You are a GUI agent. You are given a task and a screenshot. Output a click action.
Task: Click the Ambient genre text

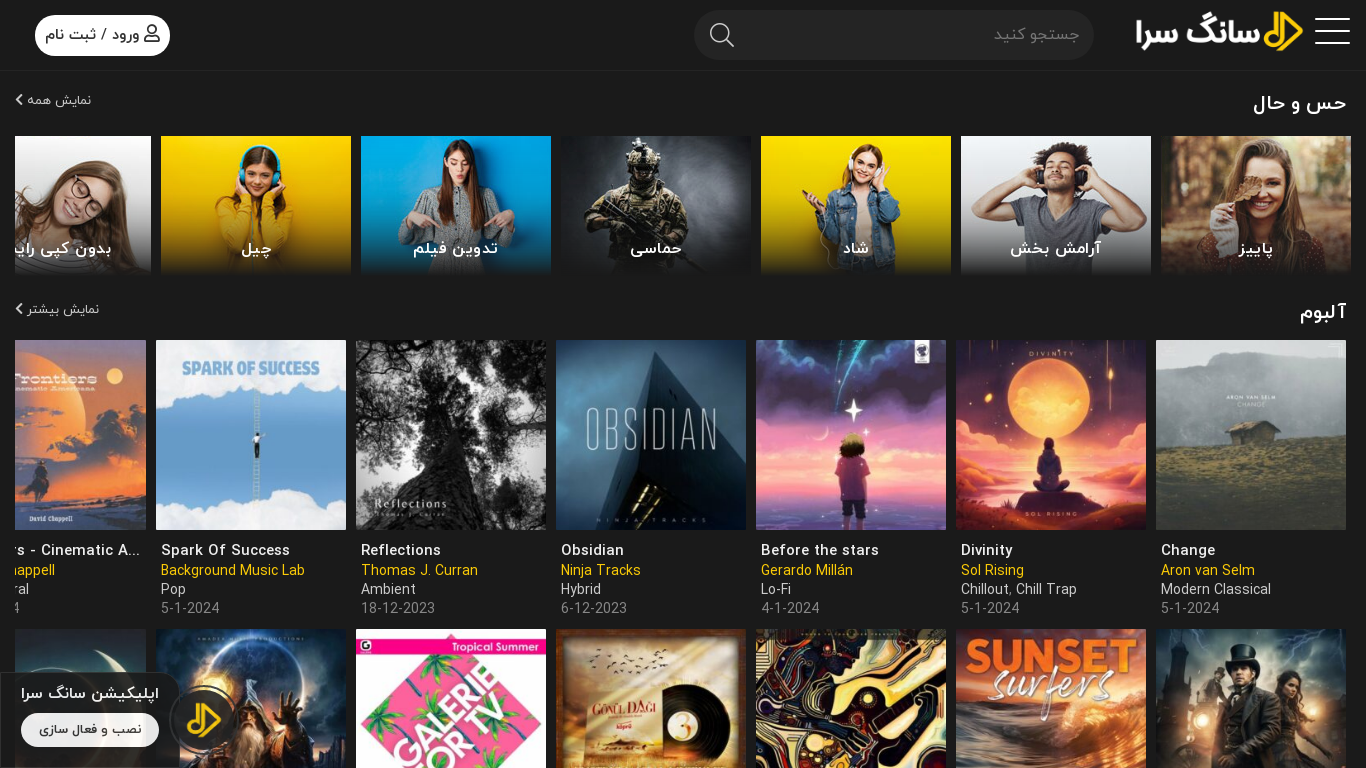(388, 589)
